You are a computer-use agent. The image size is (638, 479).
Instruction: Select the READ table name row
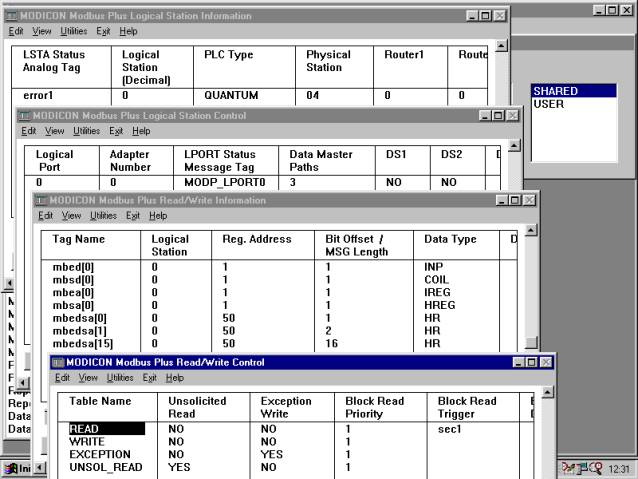(x=107, y=429)
